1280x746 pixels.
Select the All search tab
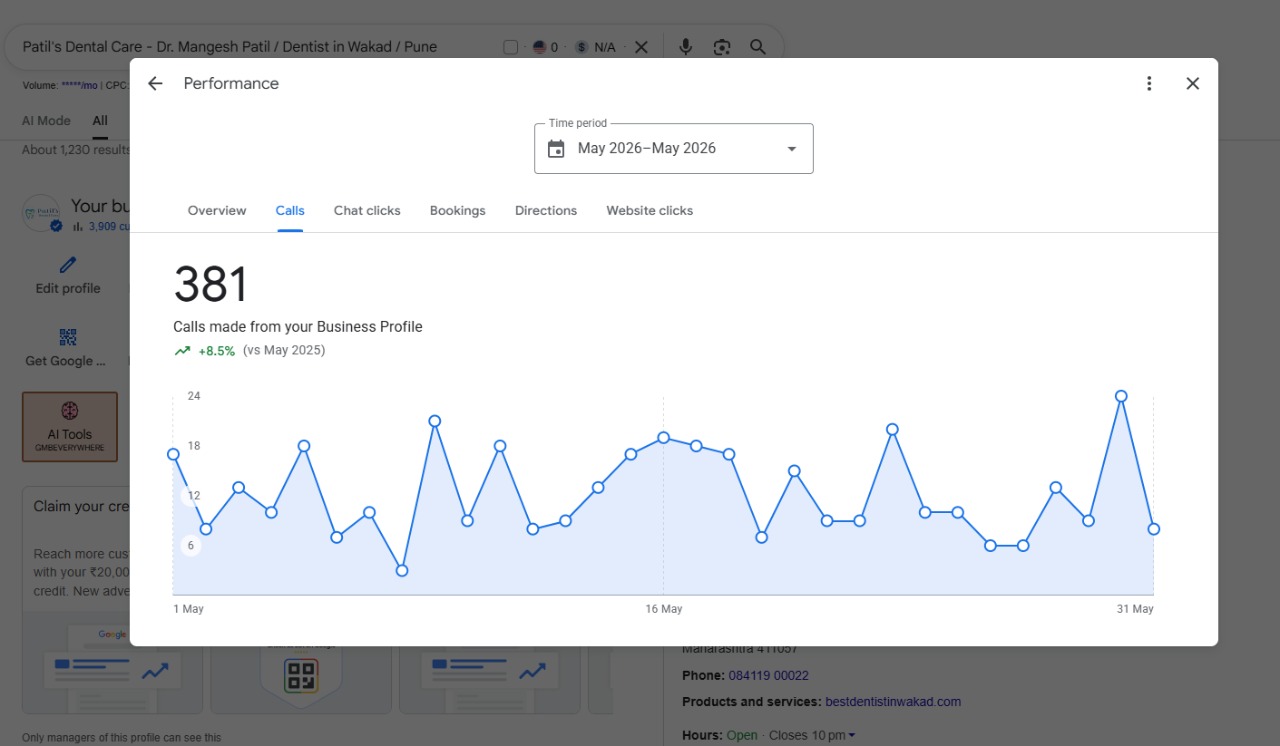click(x=100, y=121)
